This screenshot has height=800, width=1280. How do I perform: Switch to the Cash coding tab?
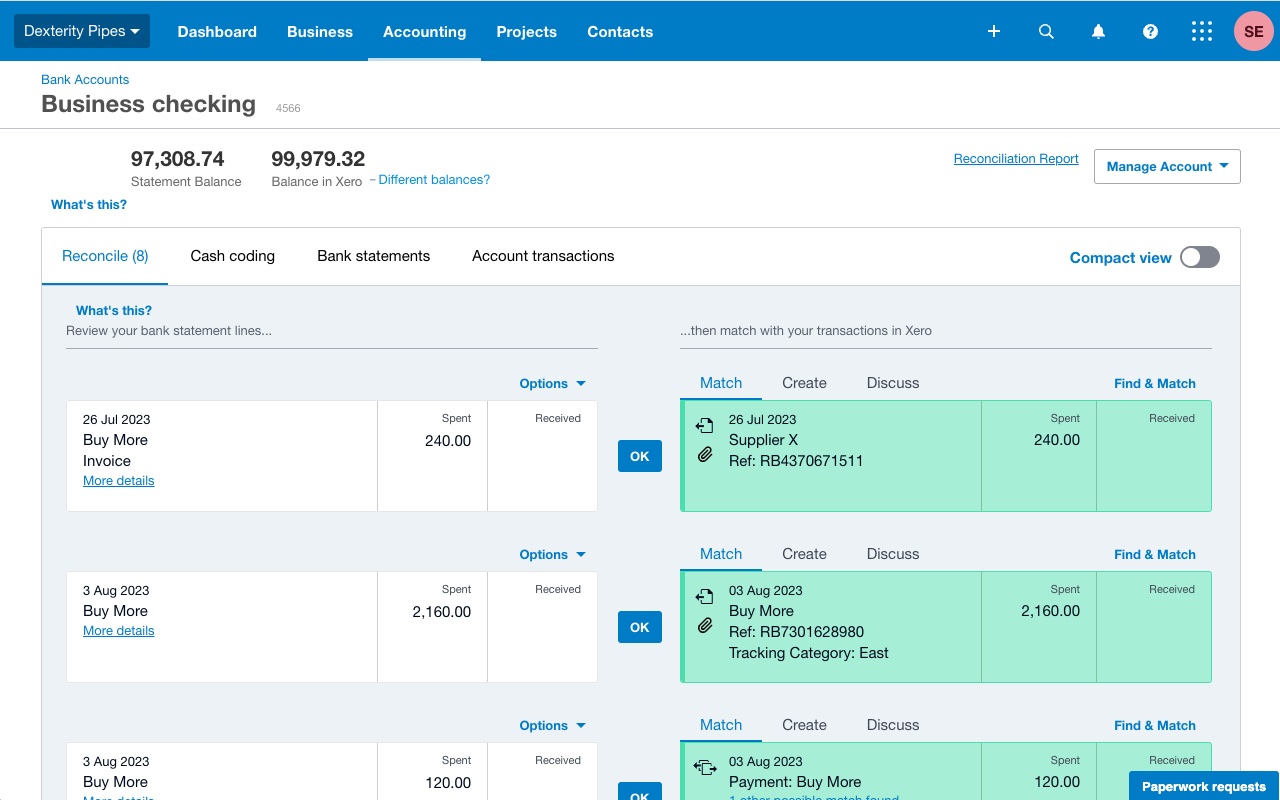(x=233, y=256)
